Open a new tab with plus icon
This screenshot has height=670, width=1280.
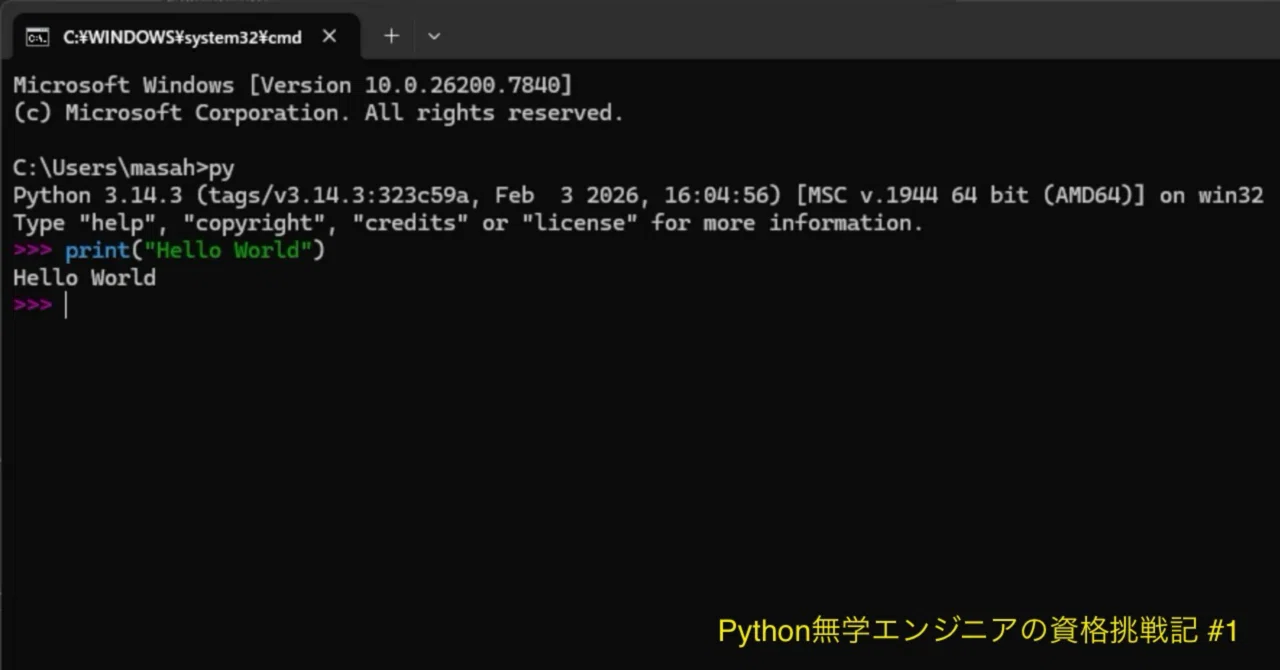click(391, 36)
